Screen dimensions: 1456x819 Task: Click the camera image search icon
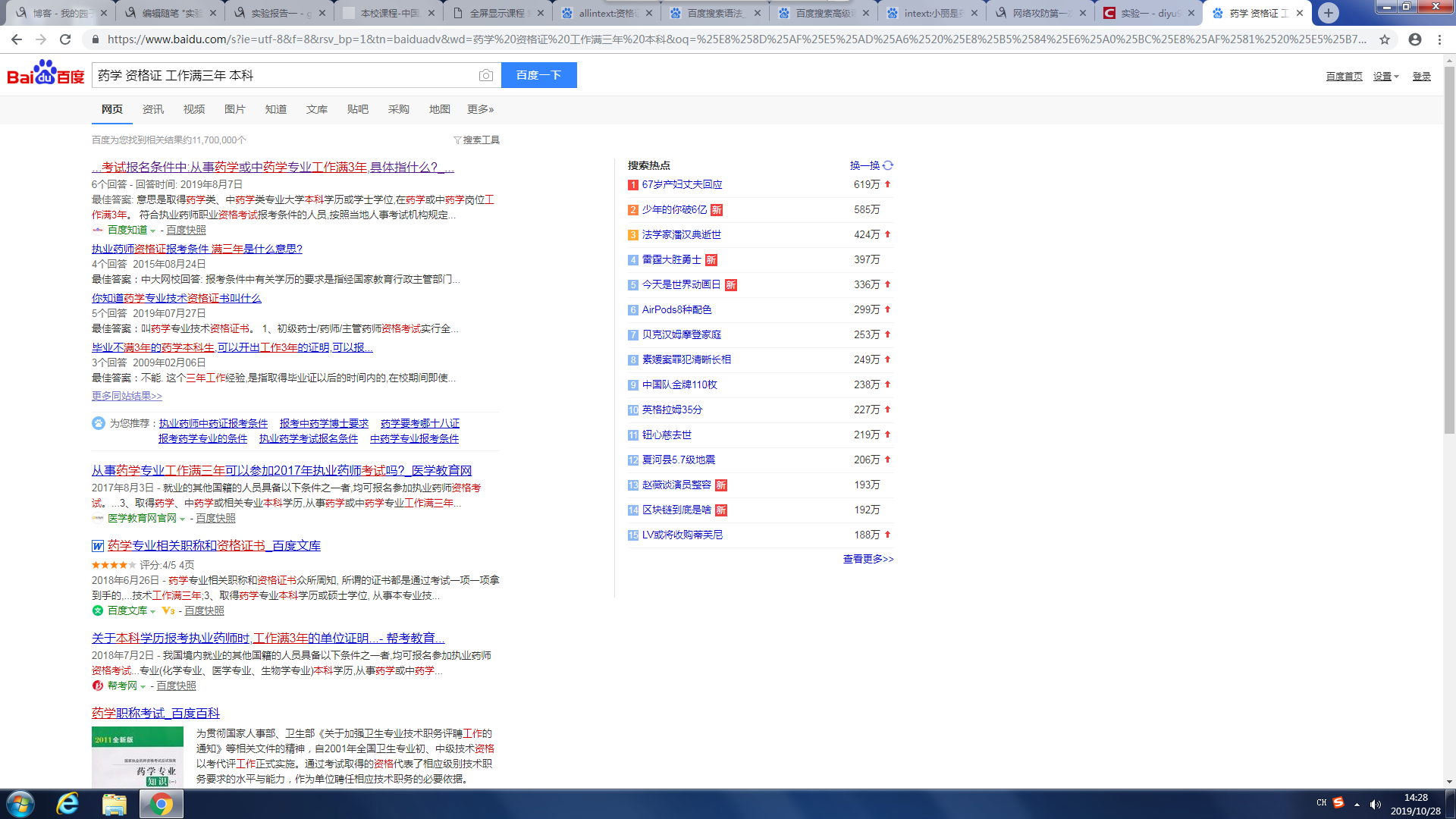(x=486, y=75)
